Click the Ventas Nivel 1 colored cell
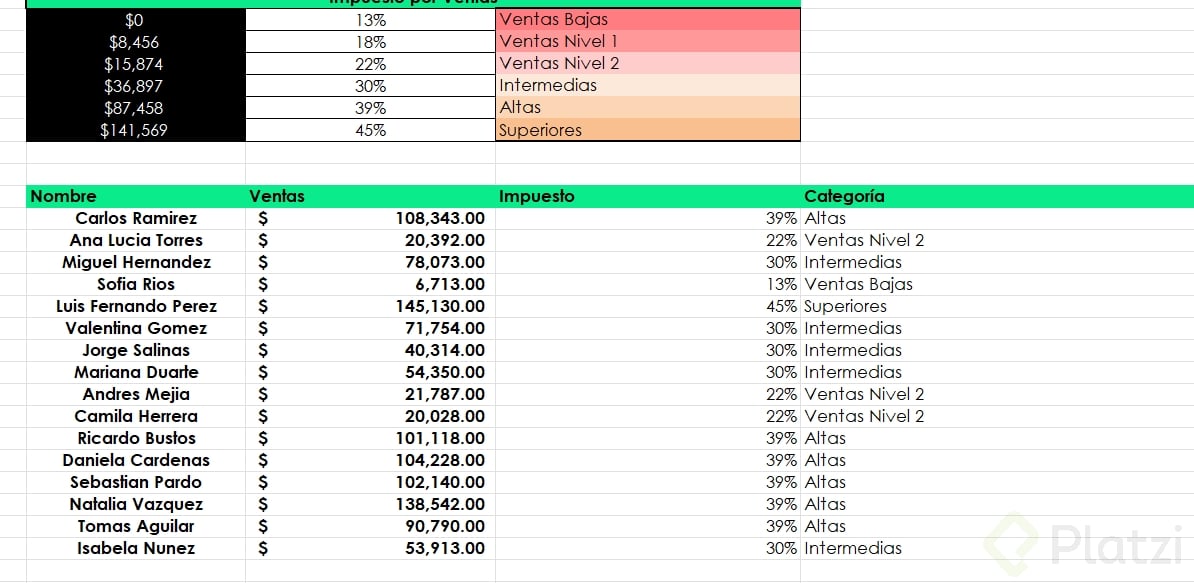This screenshot has height=583, width=1194. click(x=647, y=41)
